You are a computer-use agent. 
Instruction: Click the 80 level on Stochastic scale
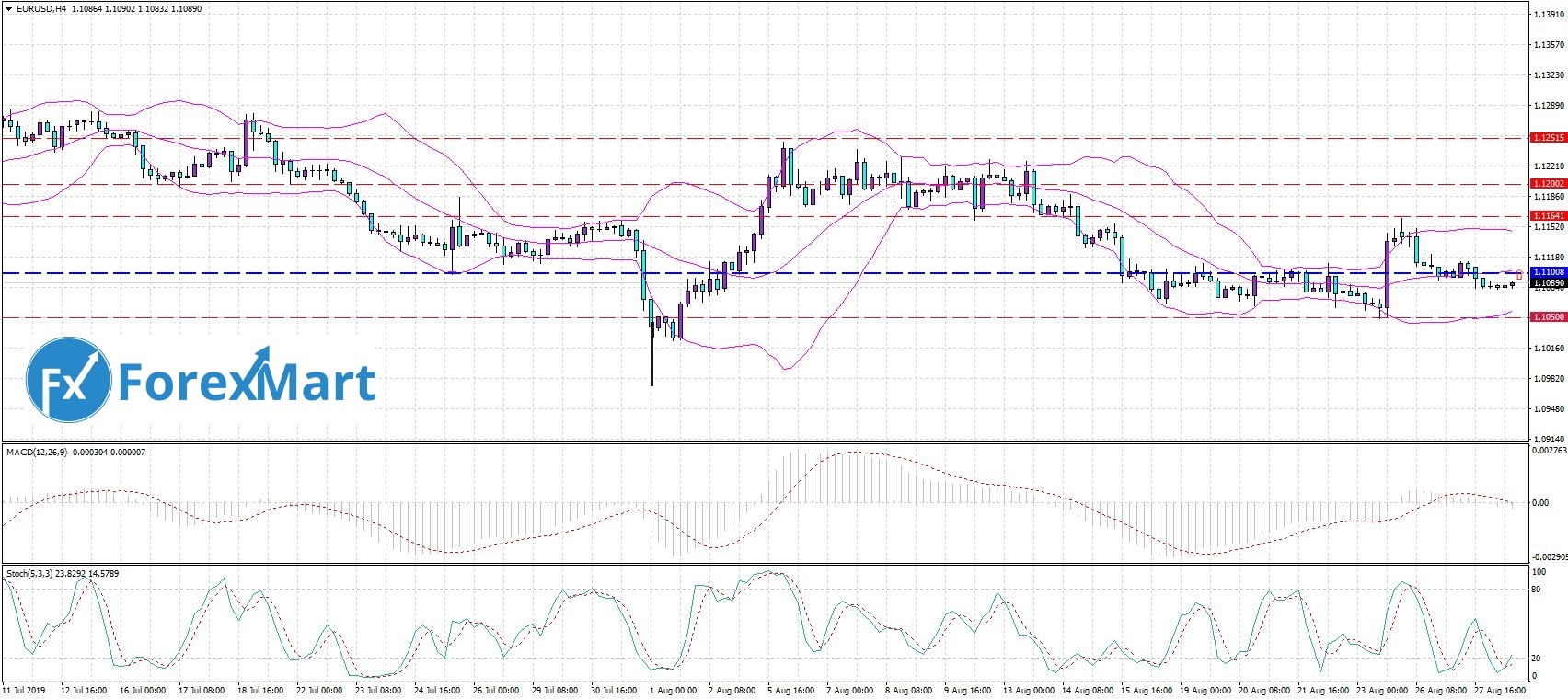click(1536, 589)
